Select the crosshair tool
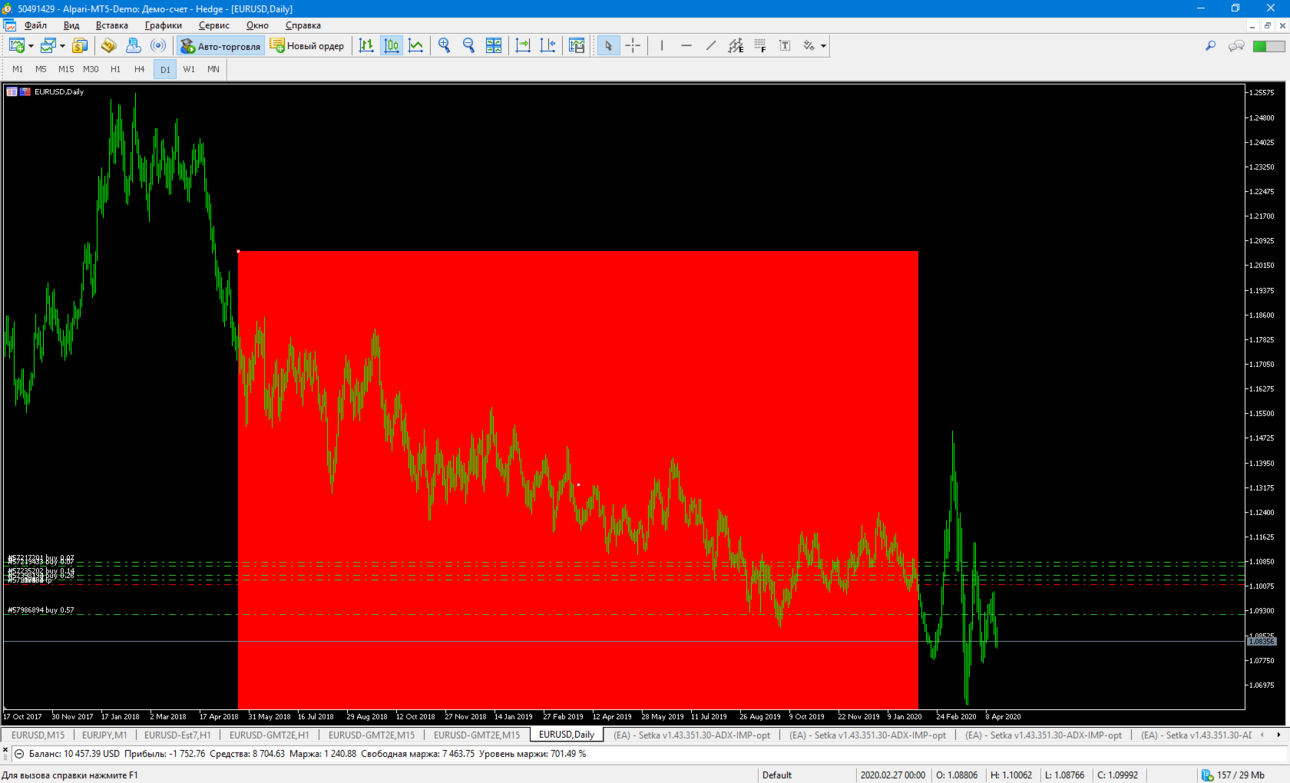Screen dimensions: 1290x783 (633, 46)
